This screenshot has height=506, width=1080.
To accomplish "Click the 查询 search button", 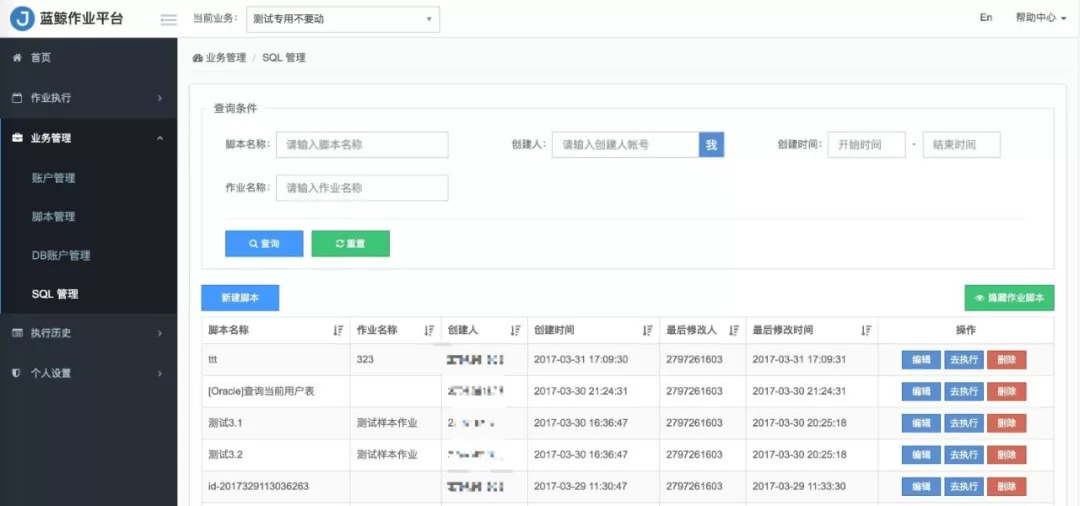I will point(264,244).
